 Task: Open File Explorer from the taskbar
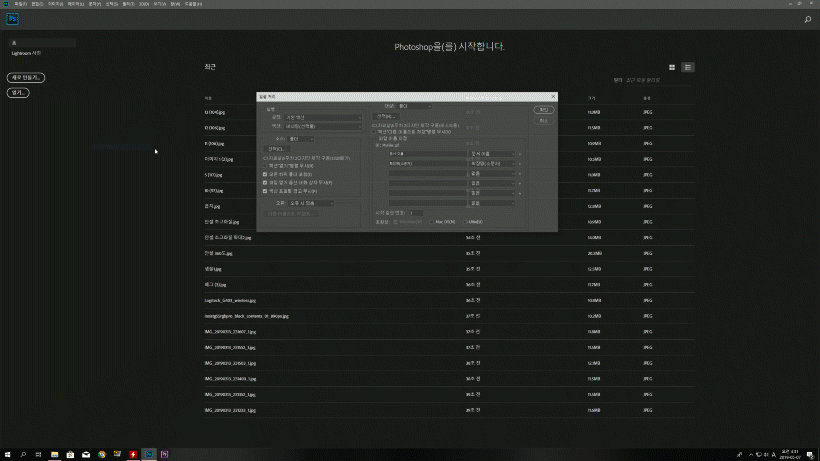54,454
